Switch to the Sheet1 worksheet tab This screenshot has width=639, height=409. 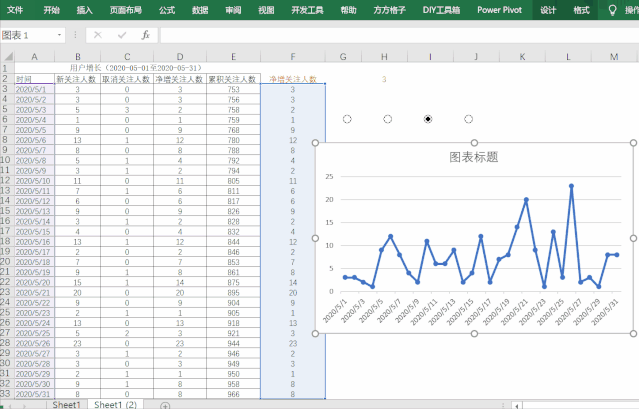(x=66, y=404)
